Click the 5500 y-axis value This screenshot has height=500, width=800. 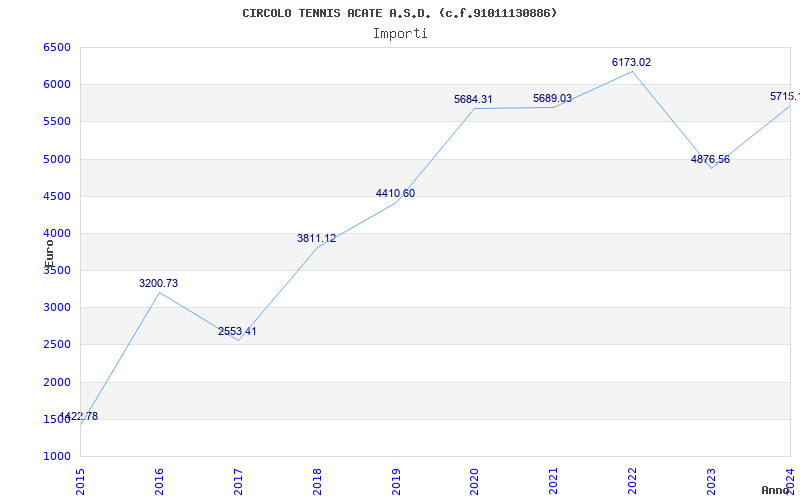point(57,122)
